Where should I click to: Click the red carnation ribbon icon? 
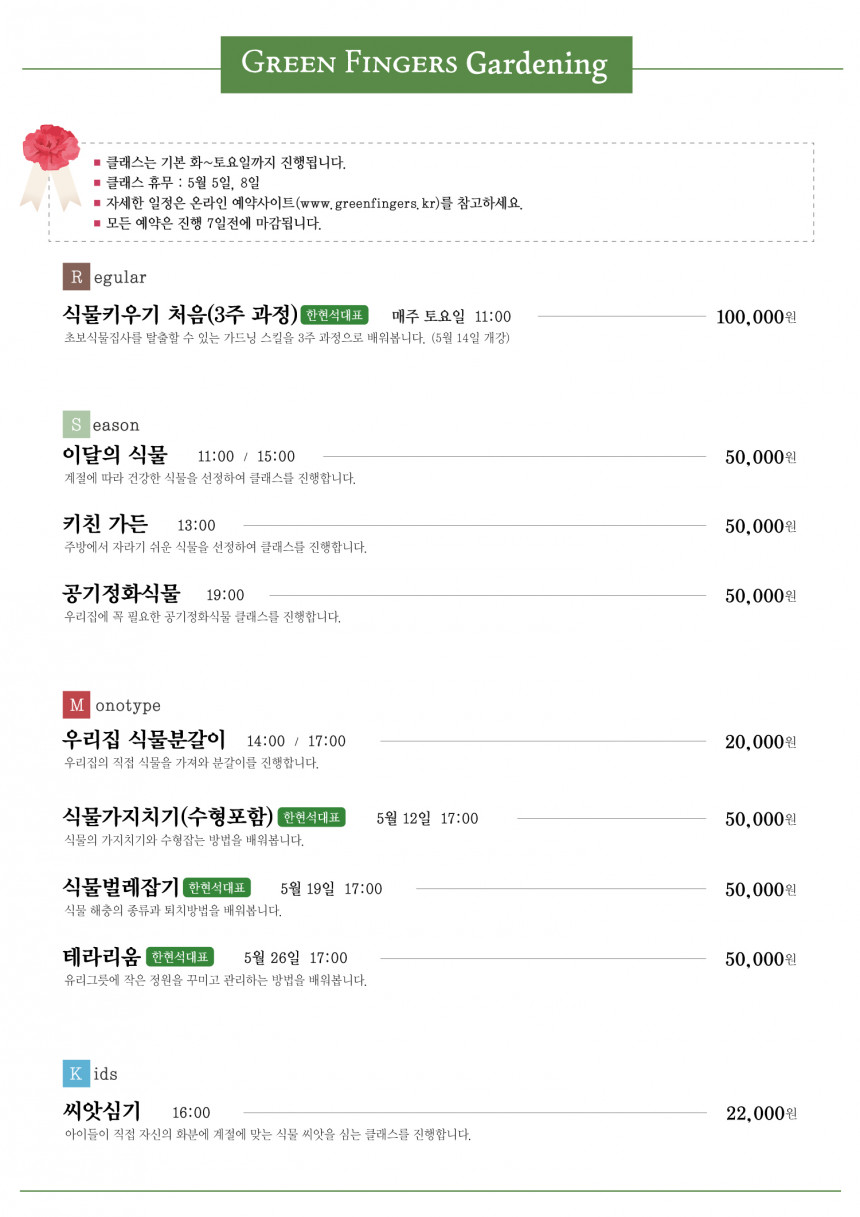(50, 166)
